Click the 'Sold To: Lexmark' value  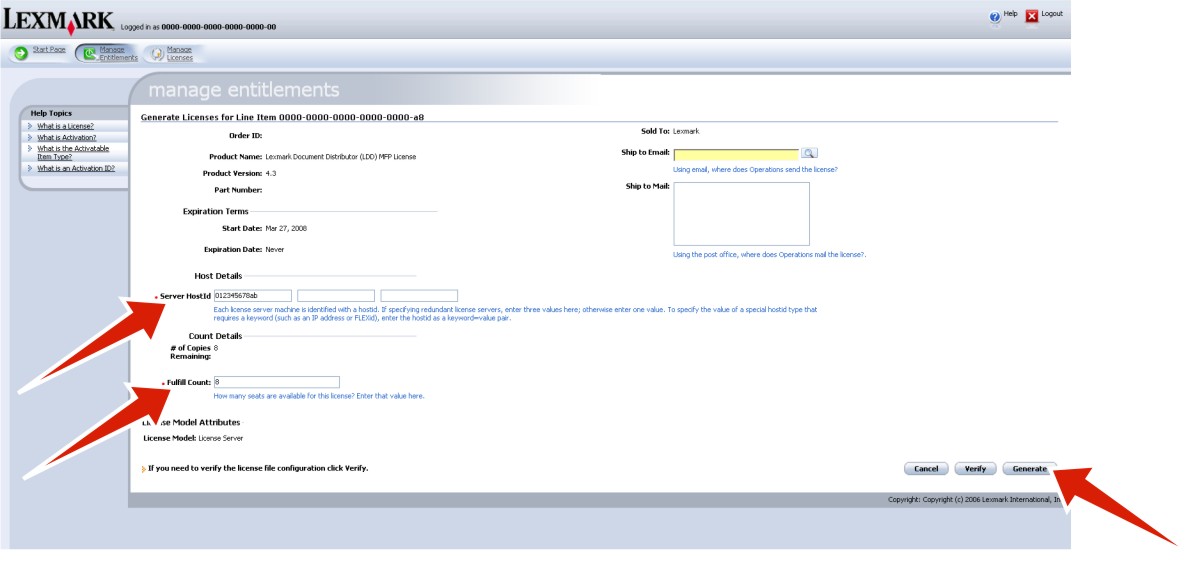[686, 132]
